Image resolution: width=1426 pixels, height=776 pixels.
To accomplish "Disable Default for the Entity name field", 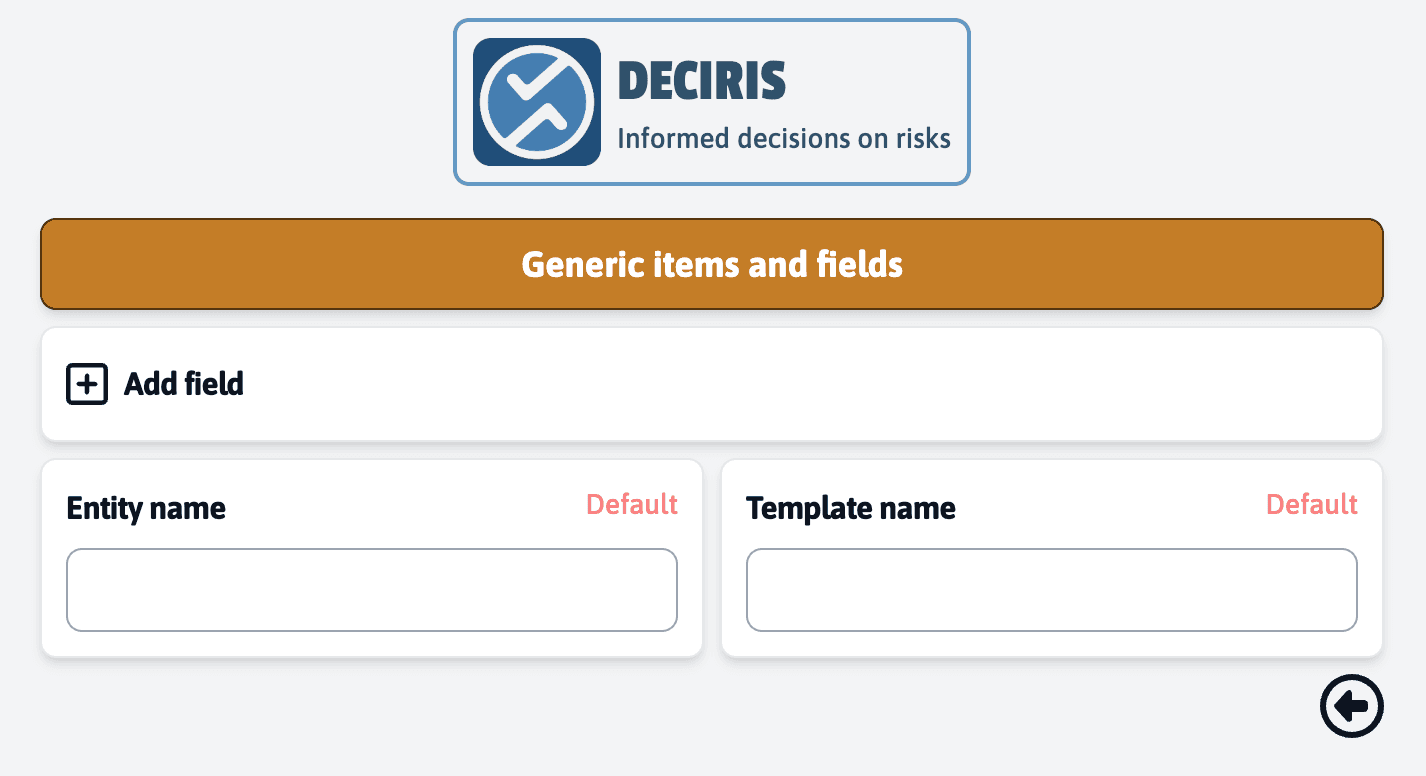I will 631,505.
